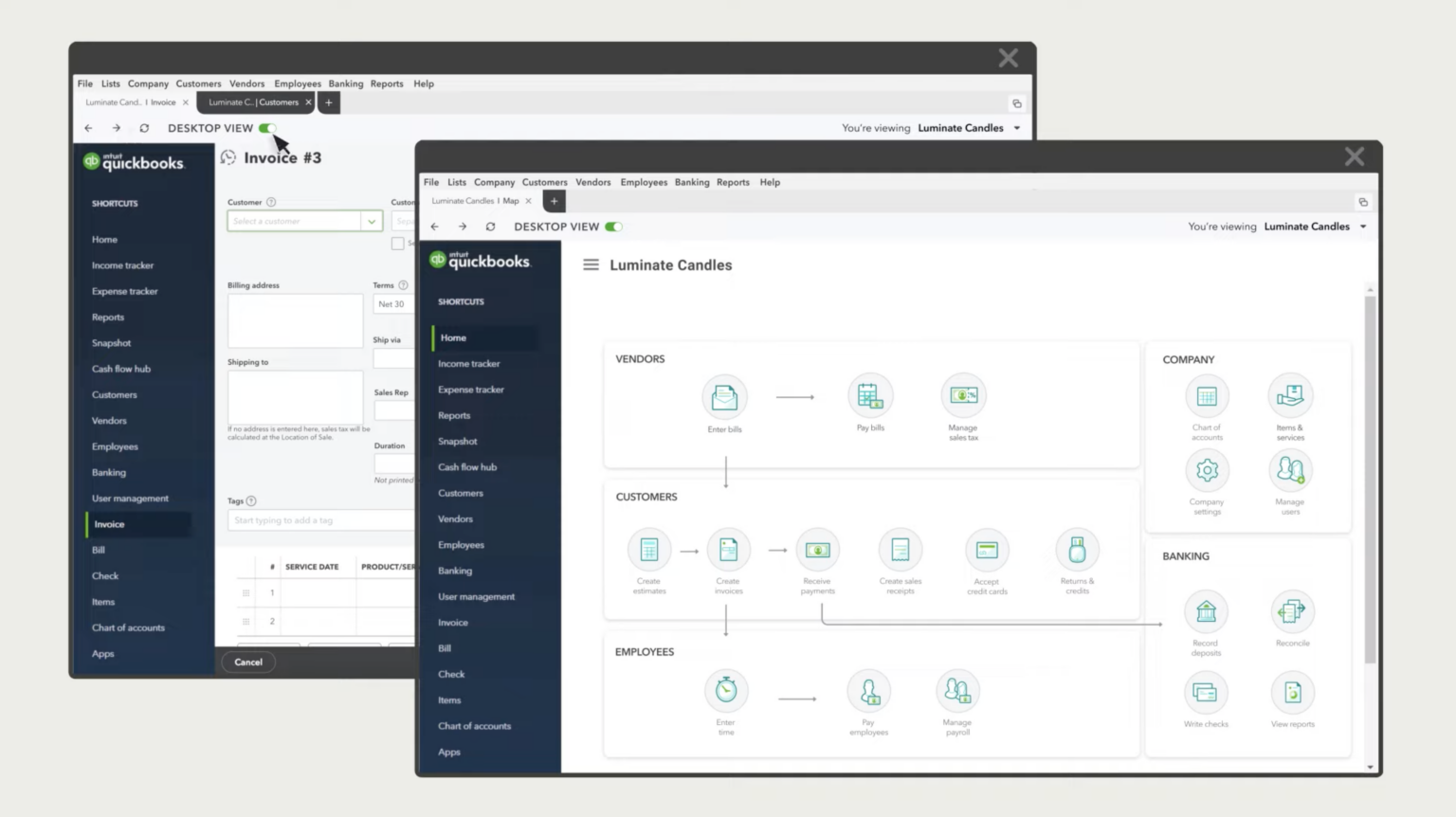Open company switcher arrow in front window
1456x817 pixels.
1363,227
